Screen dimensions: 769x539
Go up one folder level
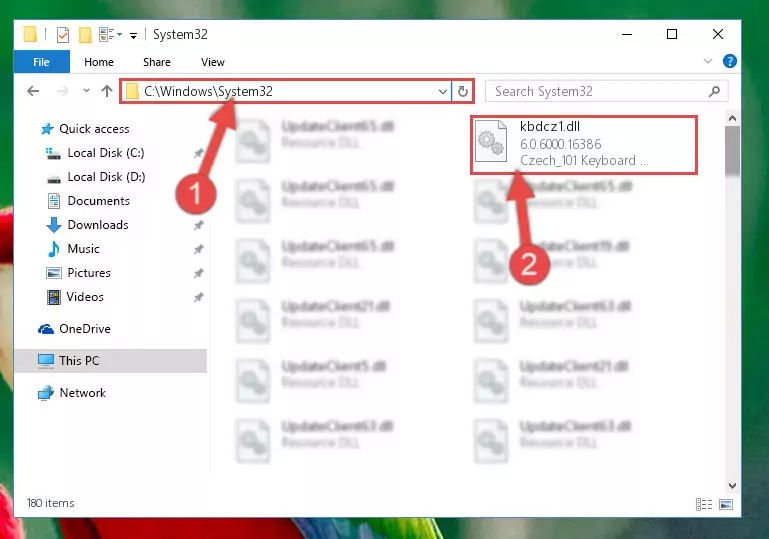click(107, 91)
